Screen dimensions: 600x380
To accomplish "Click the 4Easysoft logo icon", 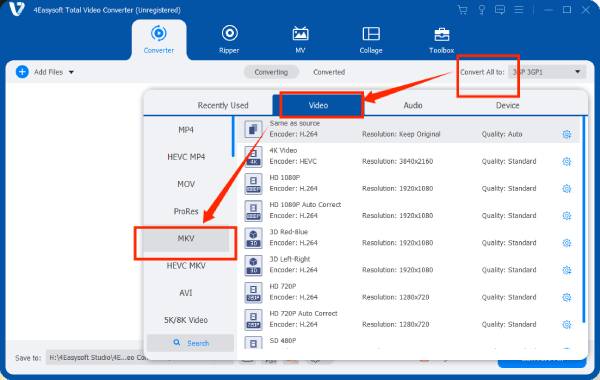I will click(16, 9).
